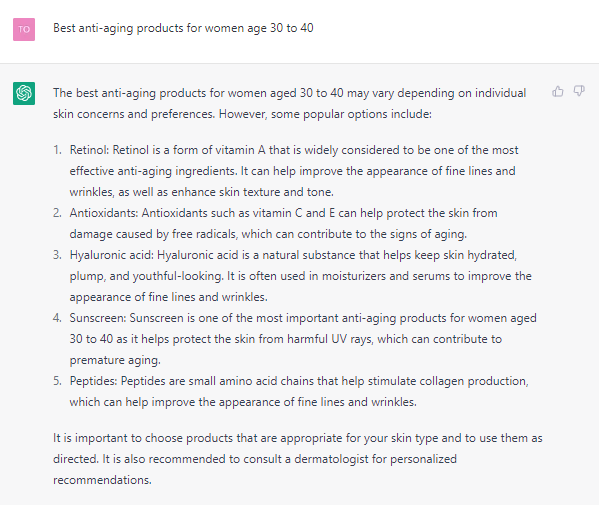
Task: Click the closing paragraph about consulting a dermatologist
Action: click(x=298, y=459)
